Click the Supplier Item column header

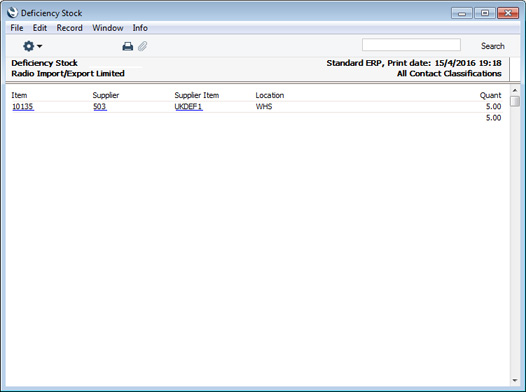tap(197, 95)
